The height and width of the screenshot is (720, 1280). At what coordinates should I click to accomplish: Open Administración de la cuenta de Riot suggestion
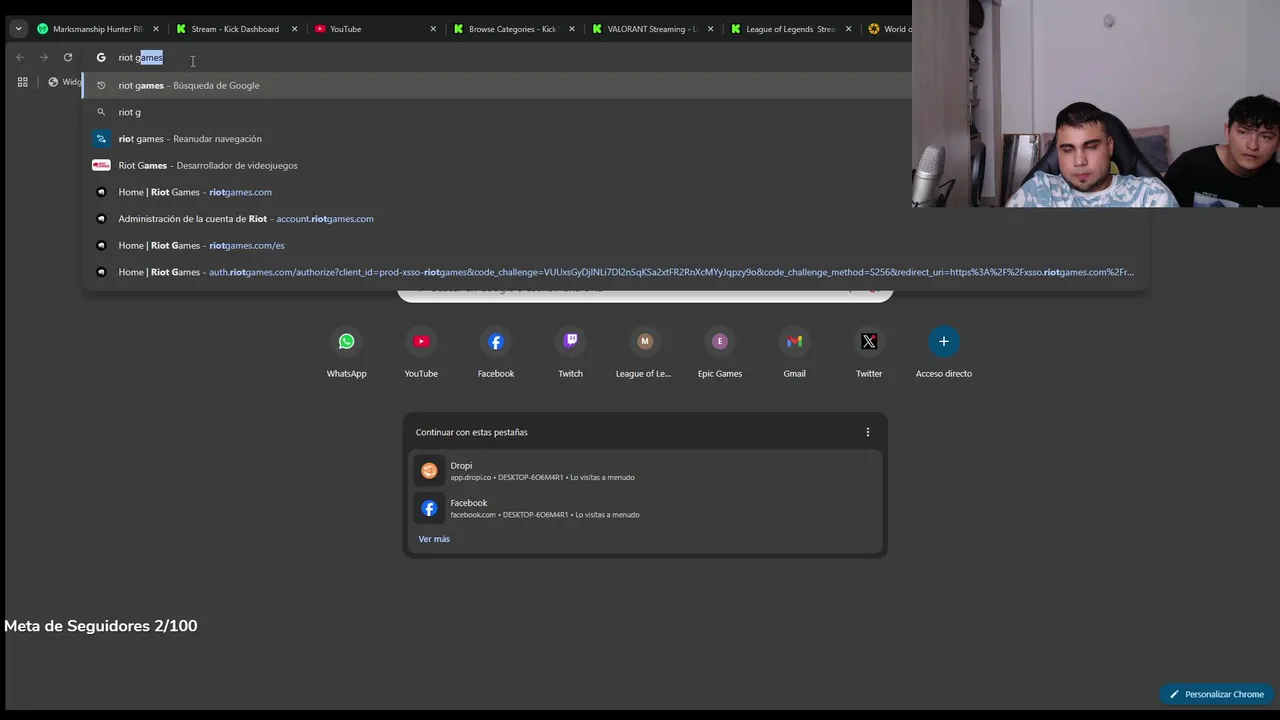pos(615,219)
